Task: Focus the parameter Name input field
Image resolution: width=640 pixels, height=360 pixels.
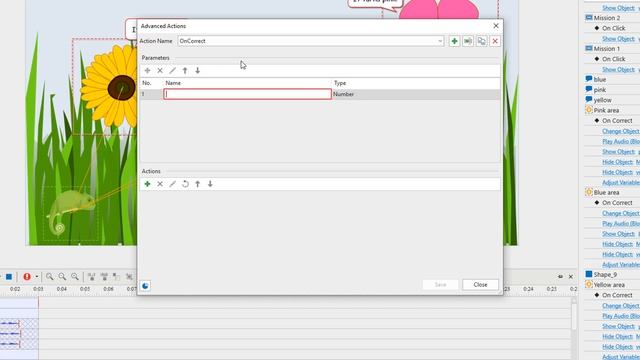Action: click(x=247, y=94)
